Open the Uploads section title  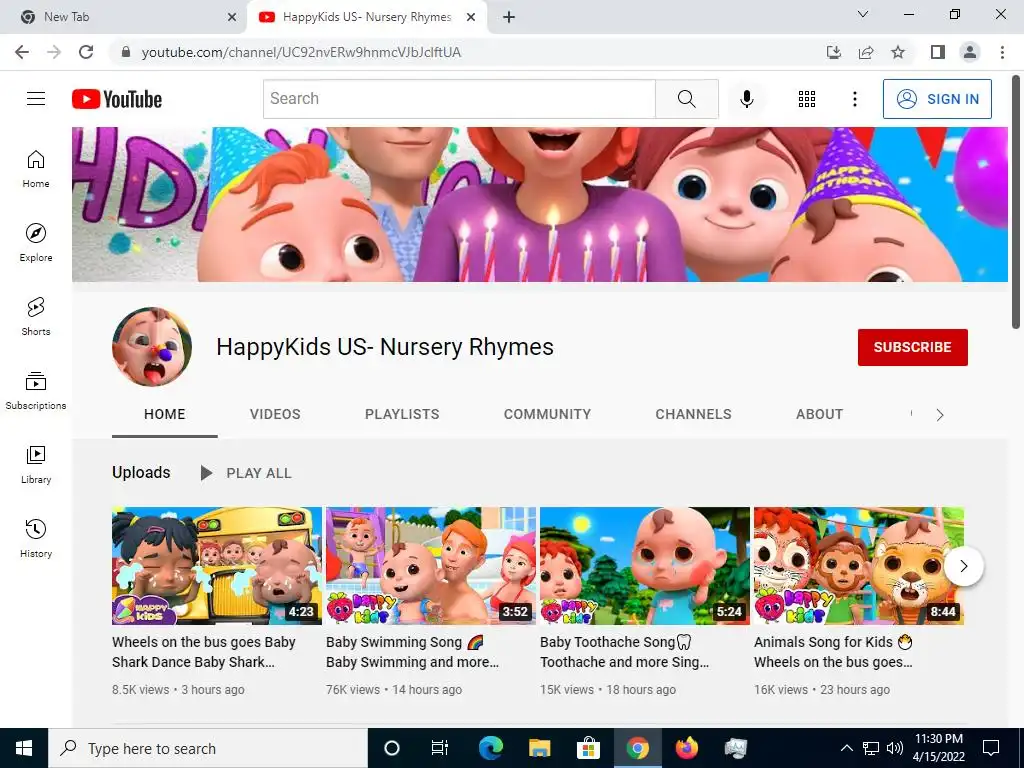pyautogui.click(x=141, y=472)
